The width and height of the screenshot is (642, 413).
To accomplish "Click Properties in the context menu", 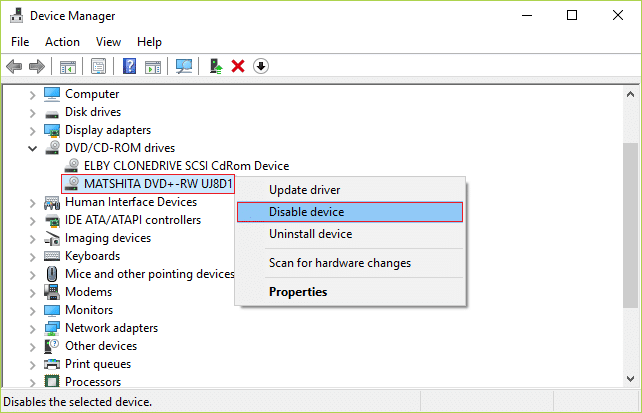I will (298, 292).
